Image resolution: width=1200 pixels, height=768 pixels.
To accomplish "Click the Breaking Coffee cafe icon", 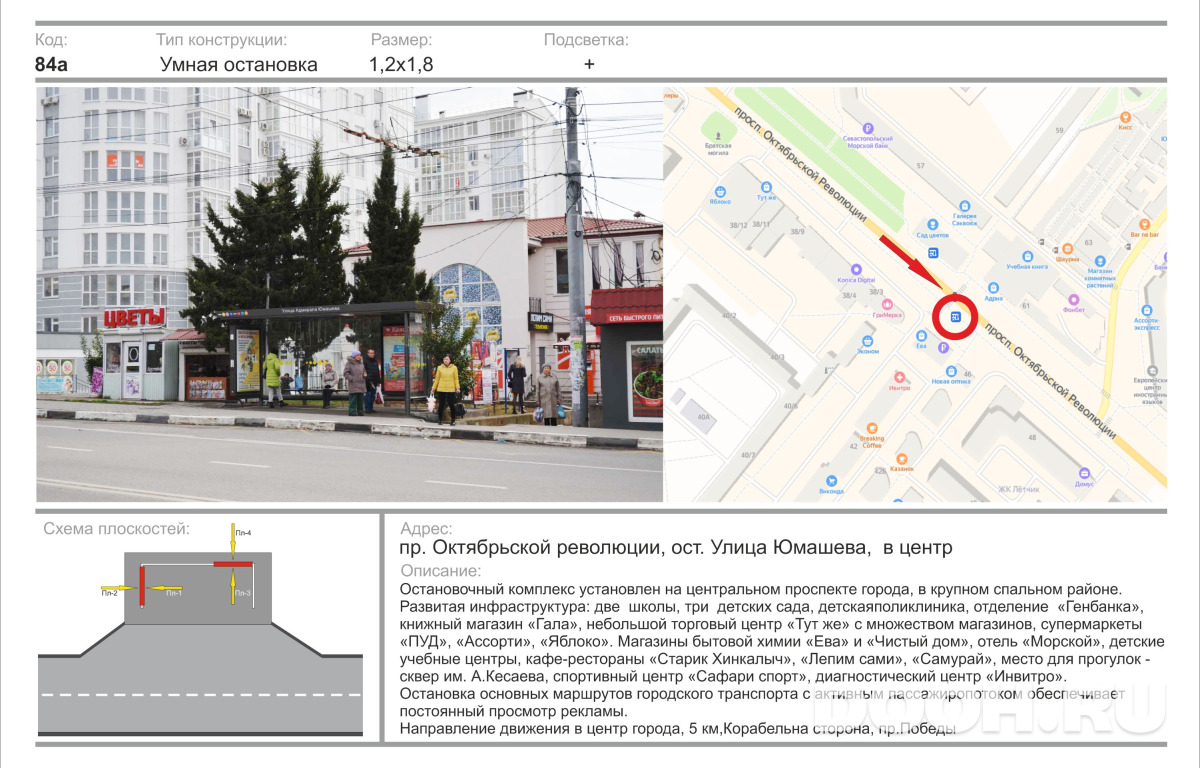I will click(x=872, y=426).
